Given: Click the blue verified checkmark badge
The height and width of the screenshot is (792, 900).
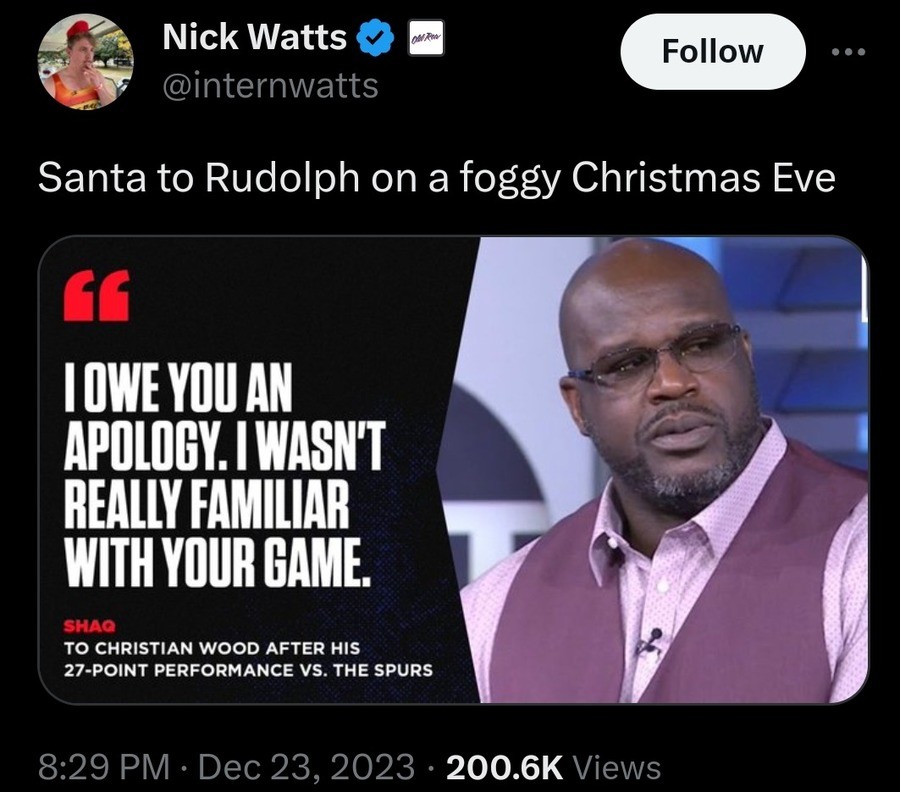Looking at the screenshot, I should click(x=375, y=37).
